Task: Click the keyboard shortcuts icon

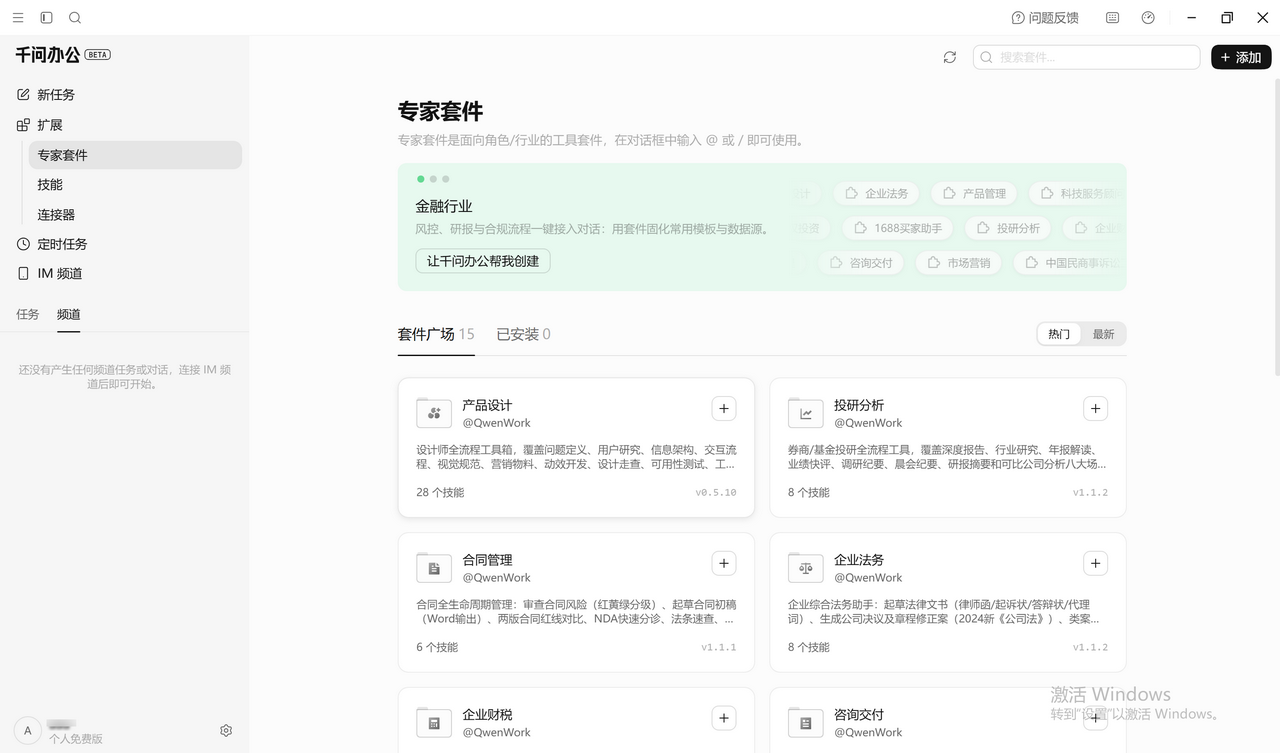Action: 1113,18
